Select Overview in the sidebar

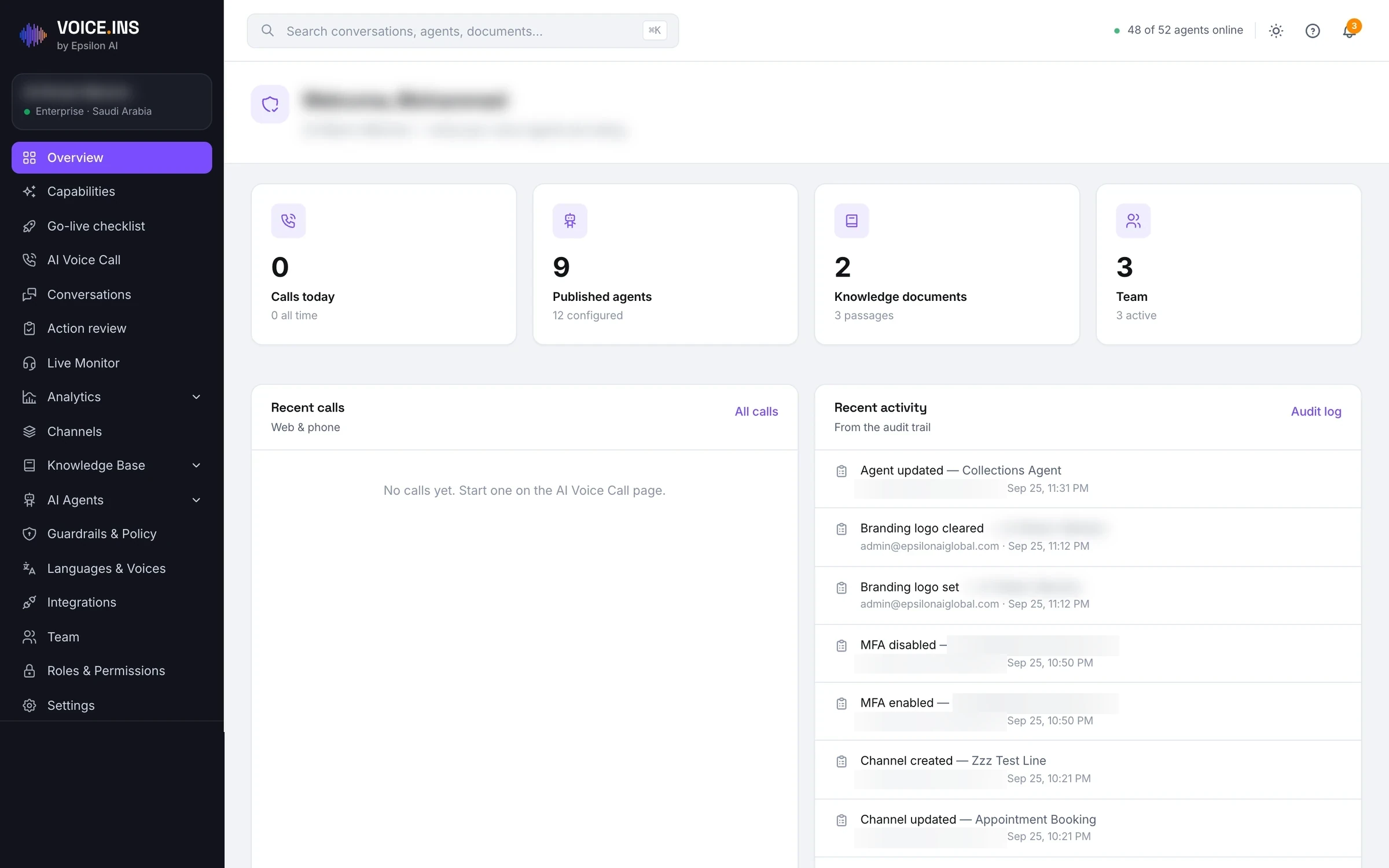[x=112, y=157]
